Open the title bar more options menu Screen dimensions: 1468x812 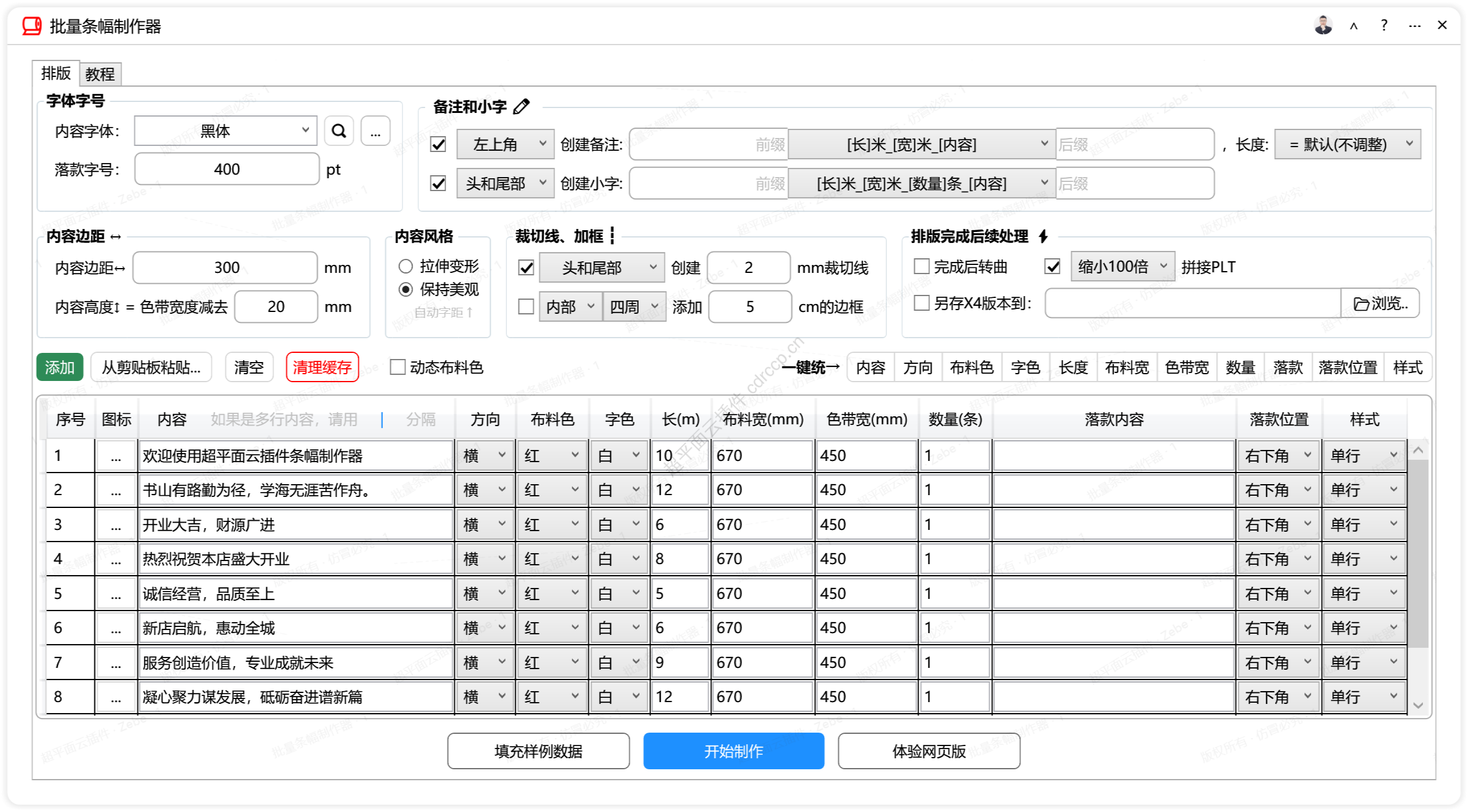point(1414,26)
